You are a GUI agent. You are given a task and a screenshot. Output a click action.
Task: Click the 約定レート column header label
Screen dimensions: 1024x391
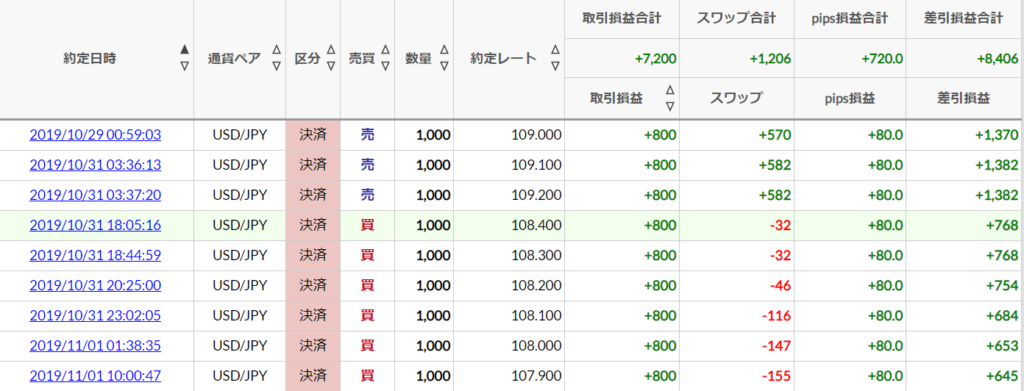tap(503, 58)
